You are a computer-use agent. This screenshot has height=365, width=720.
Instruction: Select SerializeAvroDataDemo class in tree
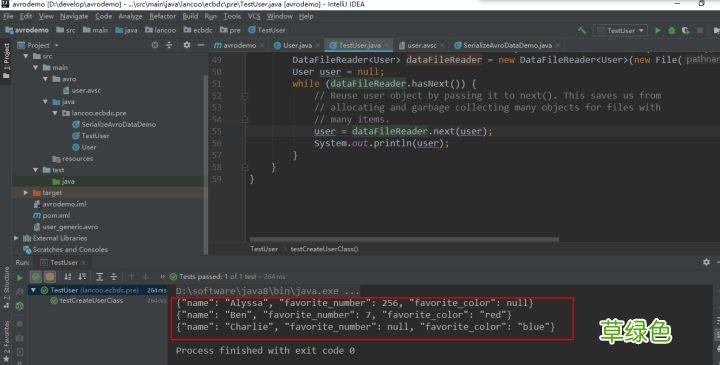point(114,124)
